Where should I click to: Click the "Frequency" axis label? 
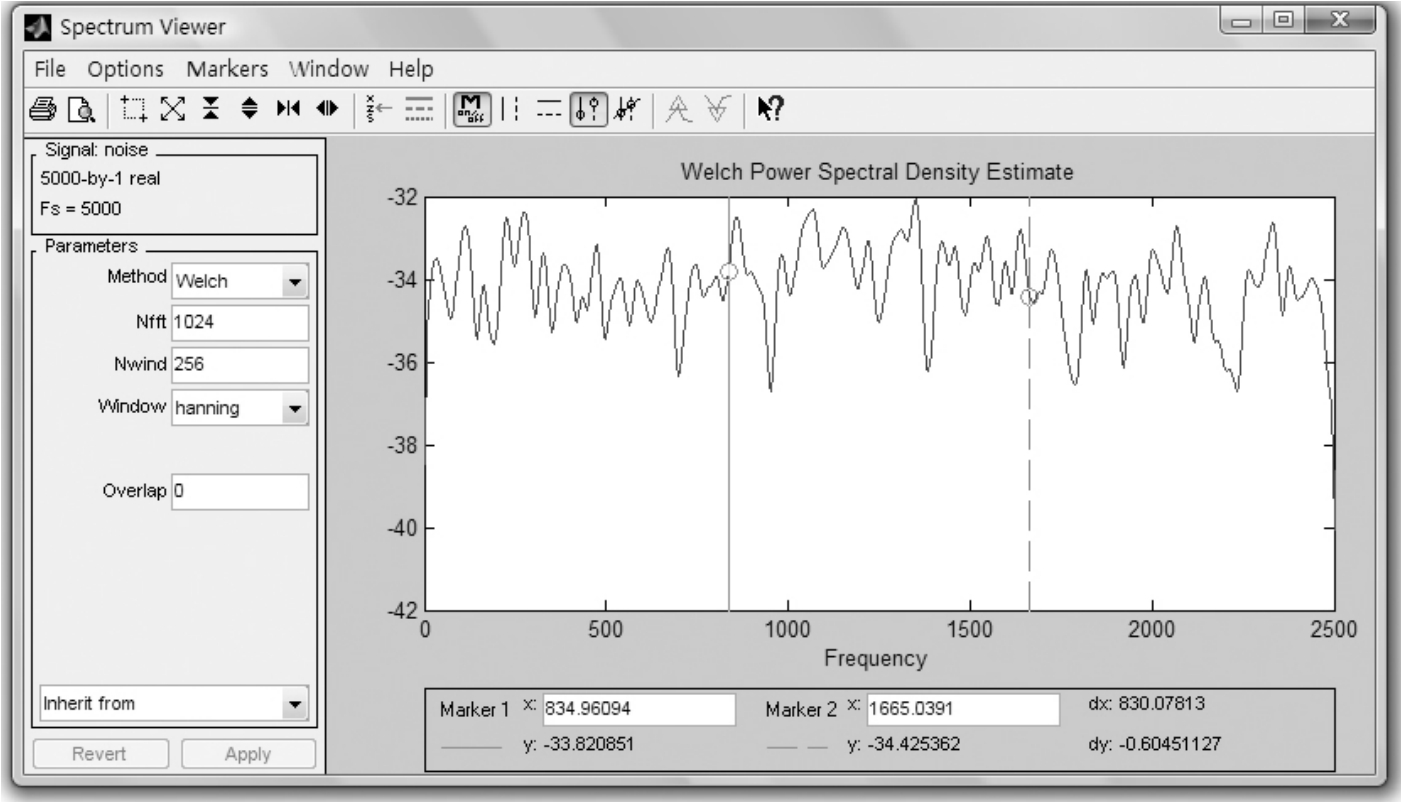(x=875, y=659)
